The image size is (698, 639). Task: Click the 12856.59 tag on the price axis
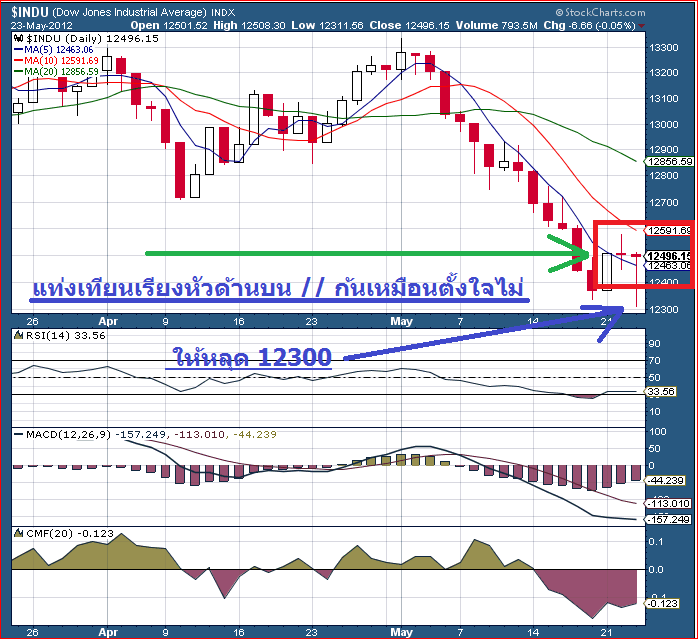670,162
